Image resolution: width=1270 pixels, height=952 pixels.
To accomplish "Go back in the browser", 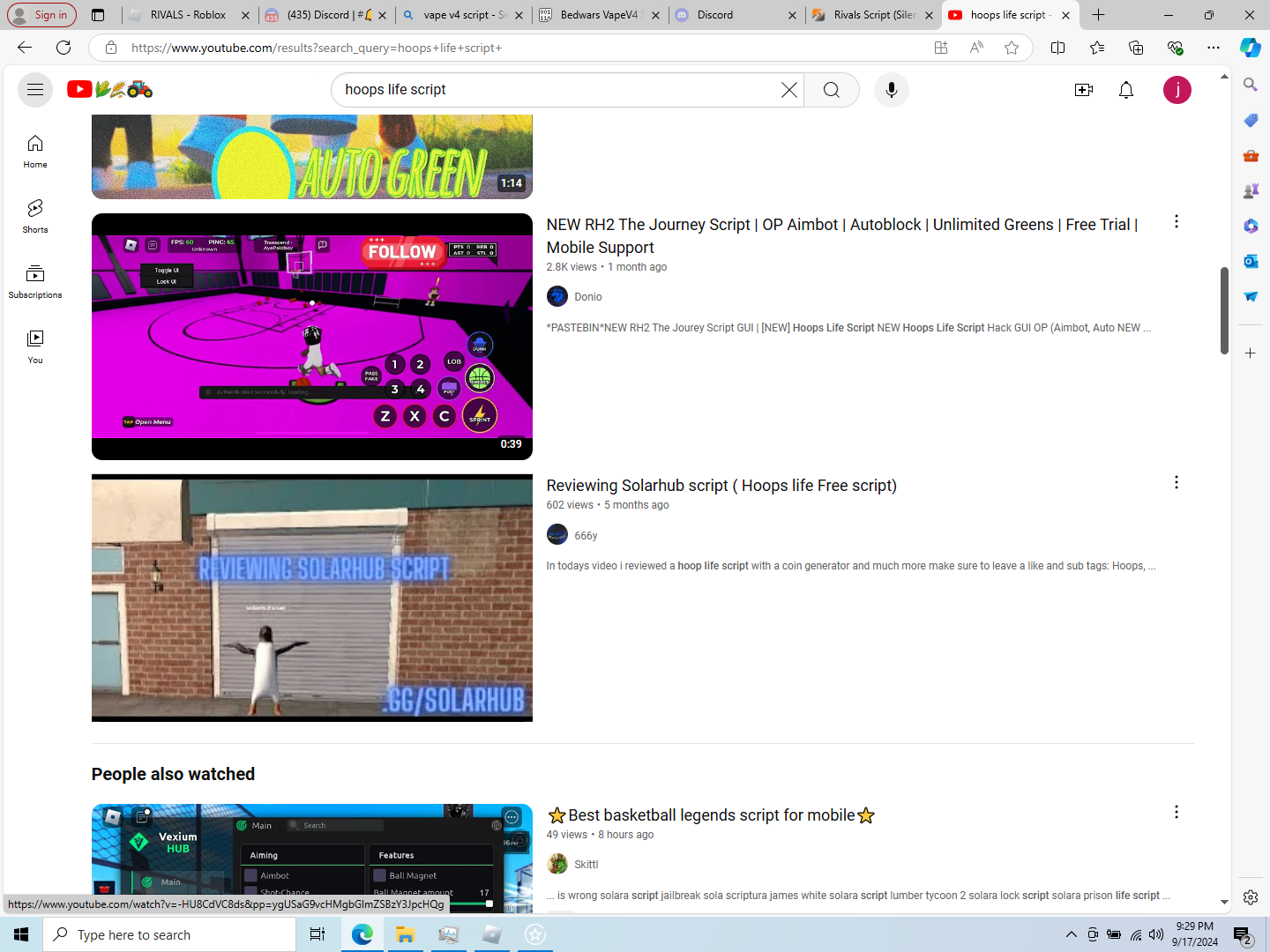I will 25,48.
